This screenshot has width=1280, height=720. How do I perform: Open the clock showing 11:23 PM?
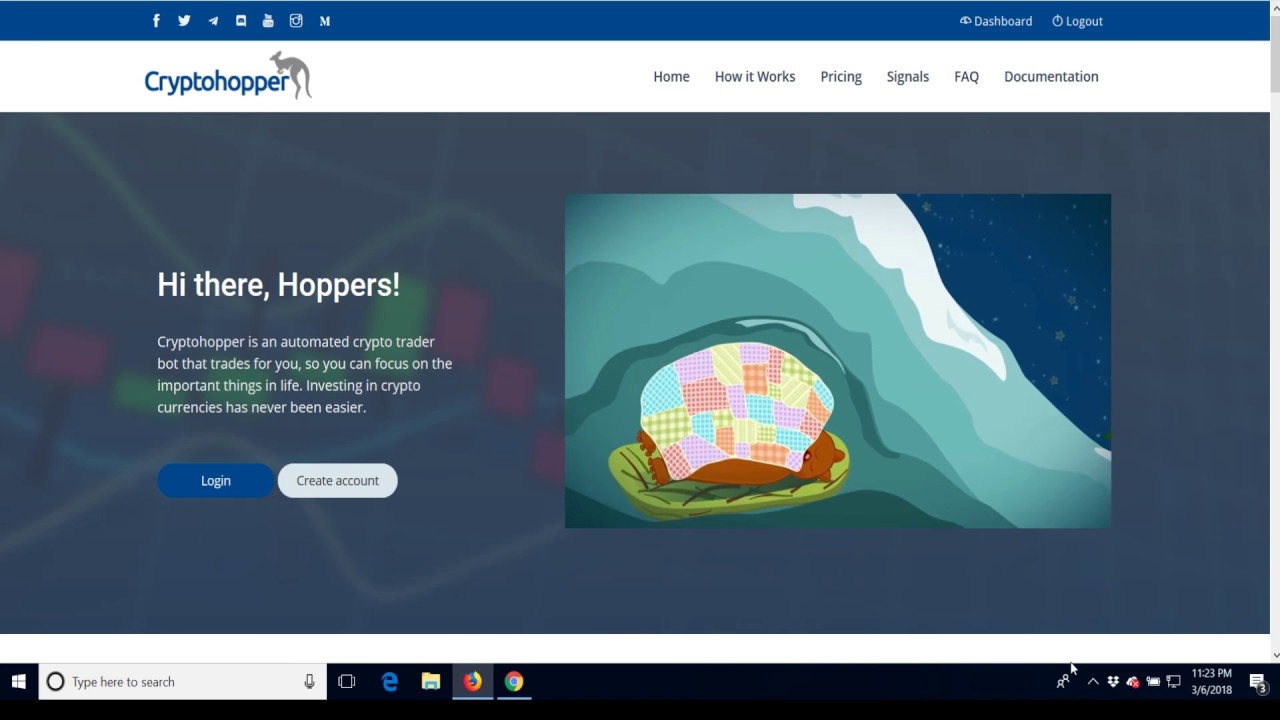pyautogui.click(x=1211, y=682)
